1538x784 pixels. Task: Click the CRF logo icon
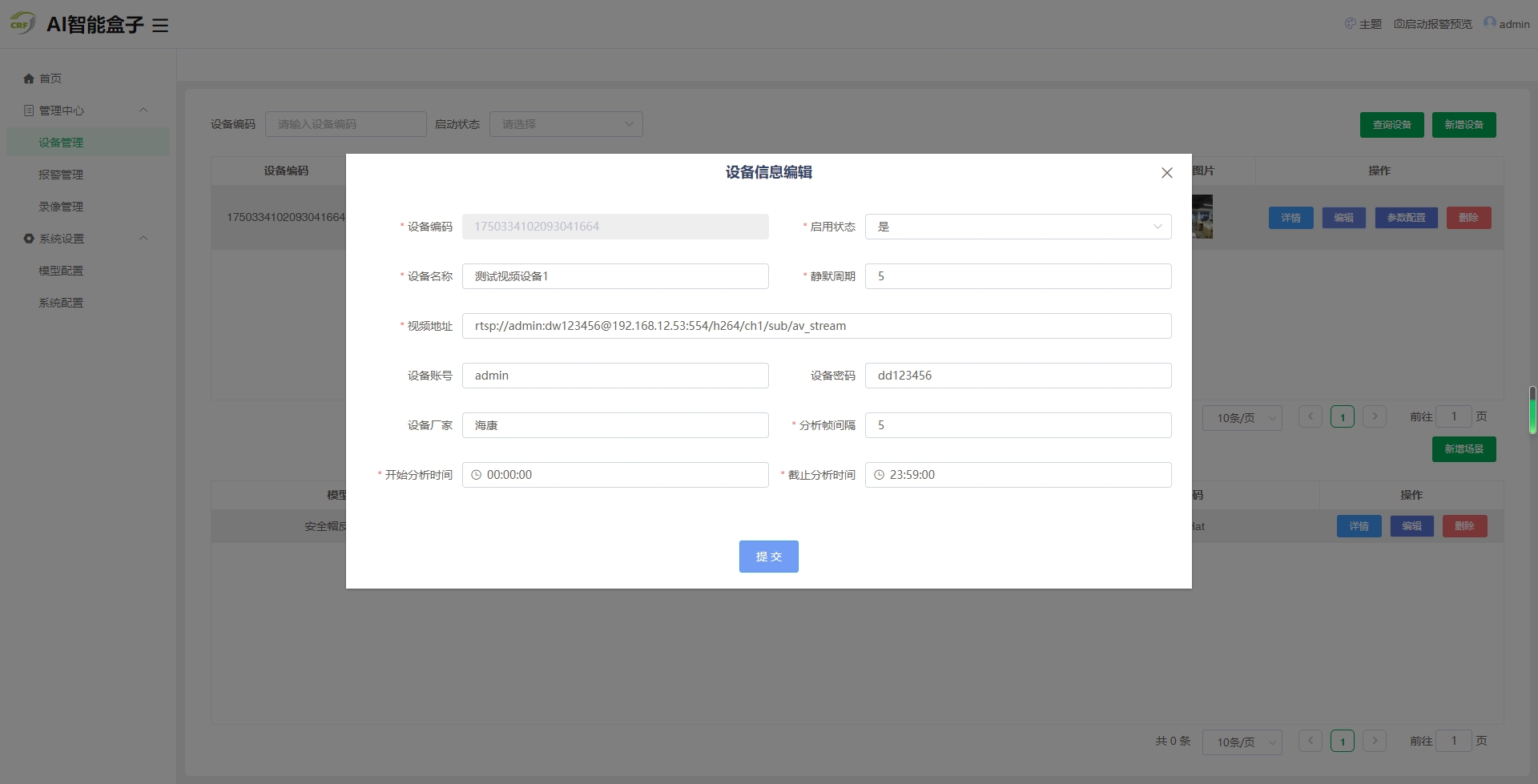pos(22,24)
